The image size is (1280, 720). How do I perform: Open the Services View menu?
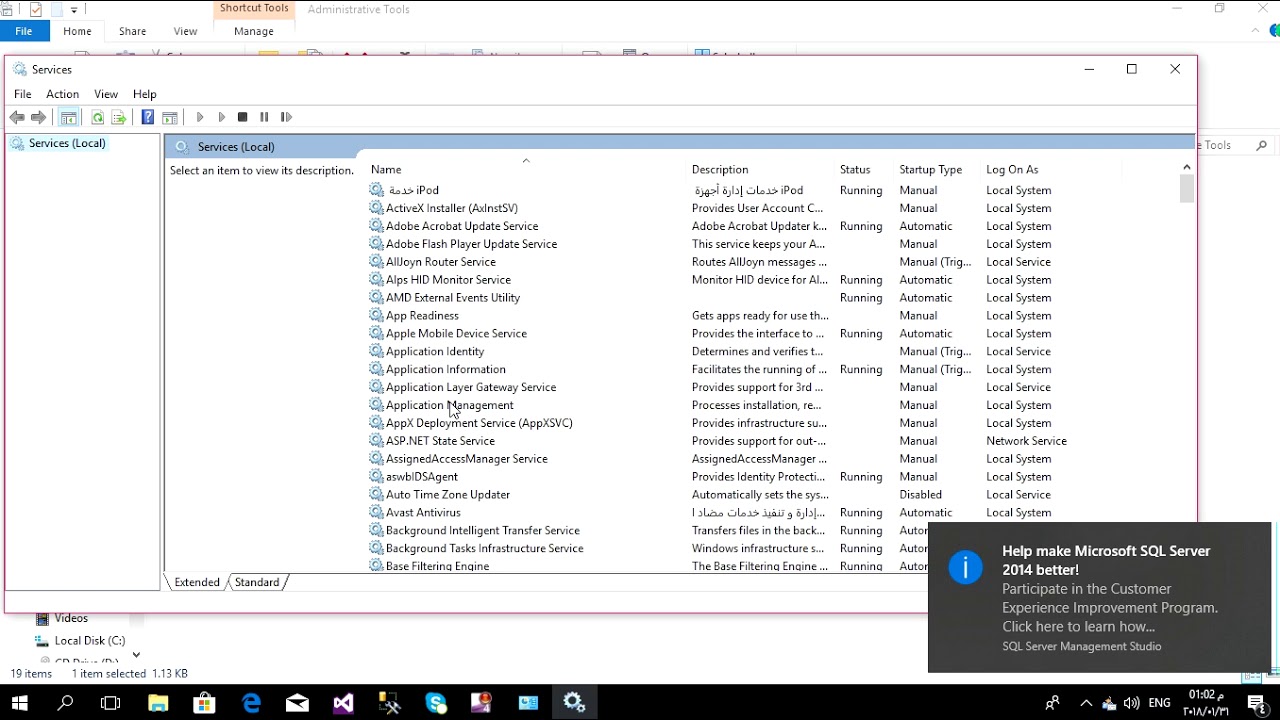(x=106, y=94)
